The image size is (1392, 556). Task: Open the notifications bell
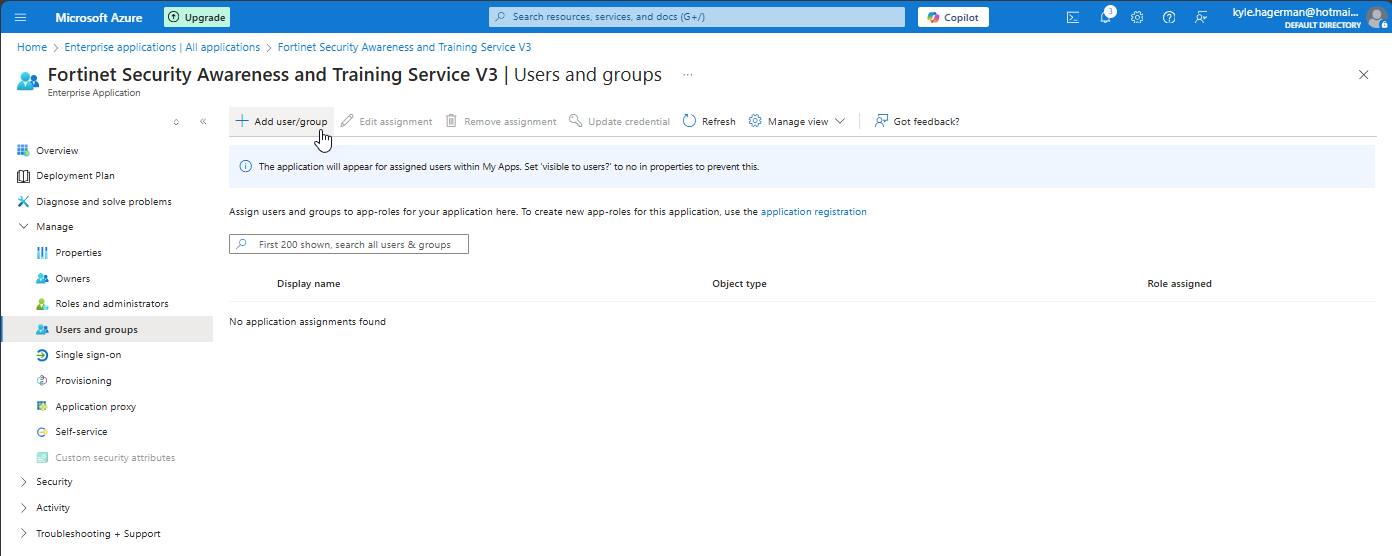(x=1105, y=17)
